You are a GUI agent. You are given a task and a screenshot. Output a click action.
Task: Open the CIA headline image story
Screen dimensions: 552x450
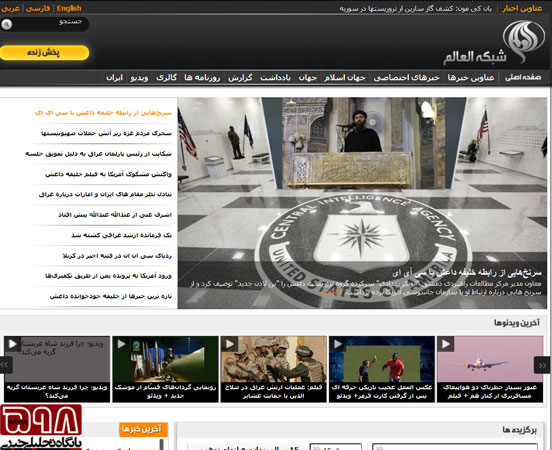tap(363, 203)
